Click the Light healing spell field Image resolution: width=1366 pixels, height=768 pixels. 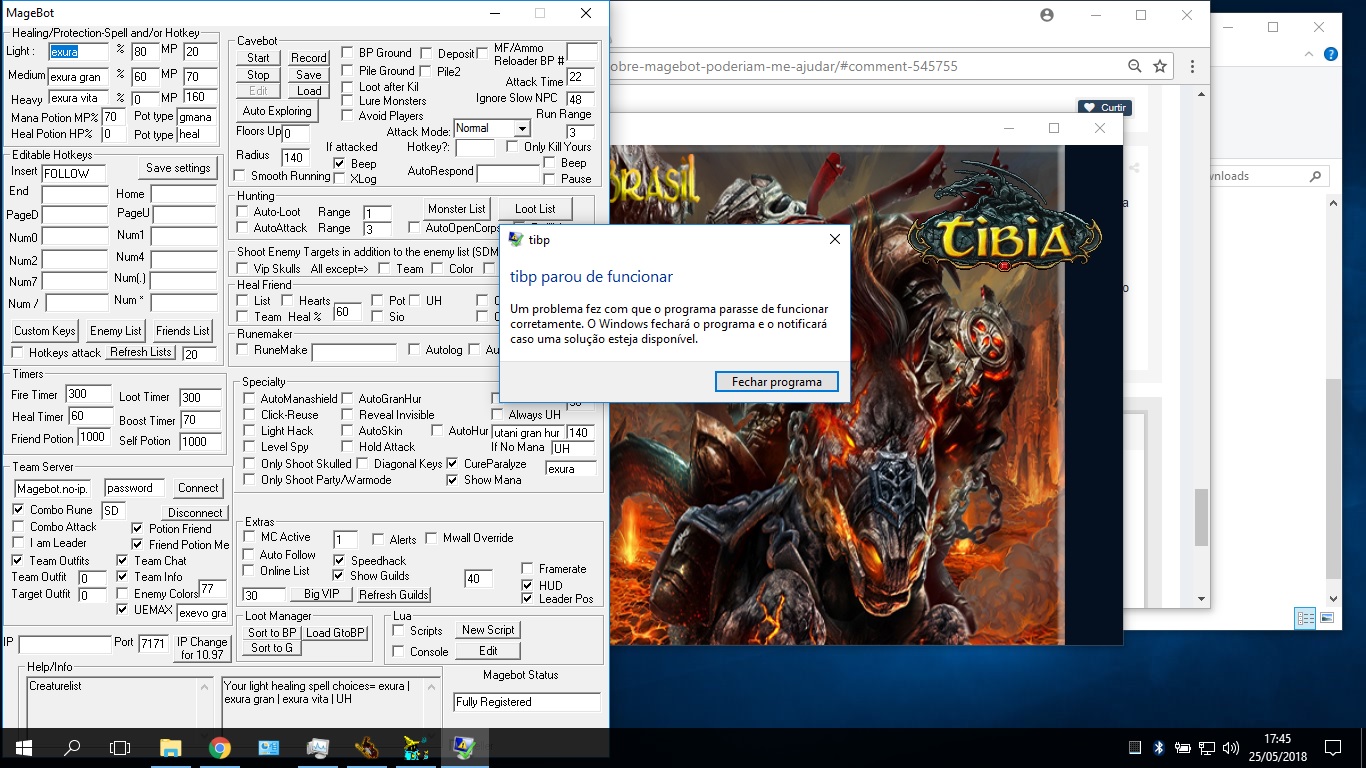pos(78,52)
